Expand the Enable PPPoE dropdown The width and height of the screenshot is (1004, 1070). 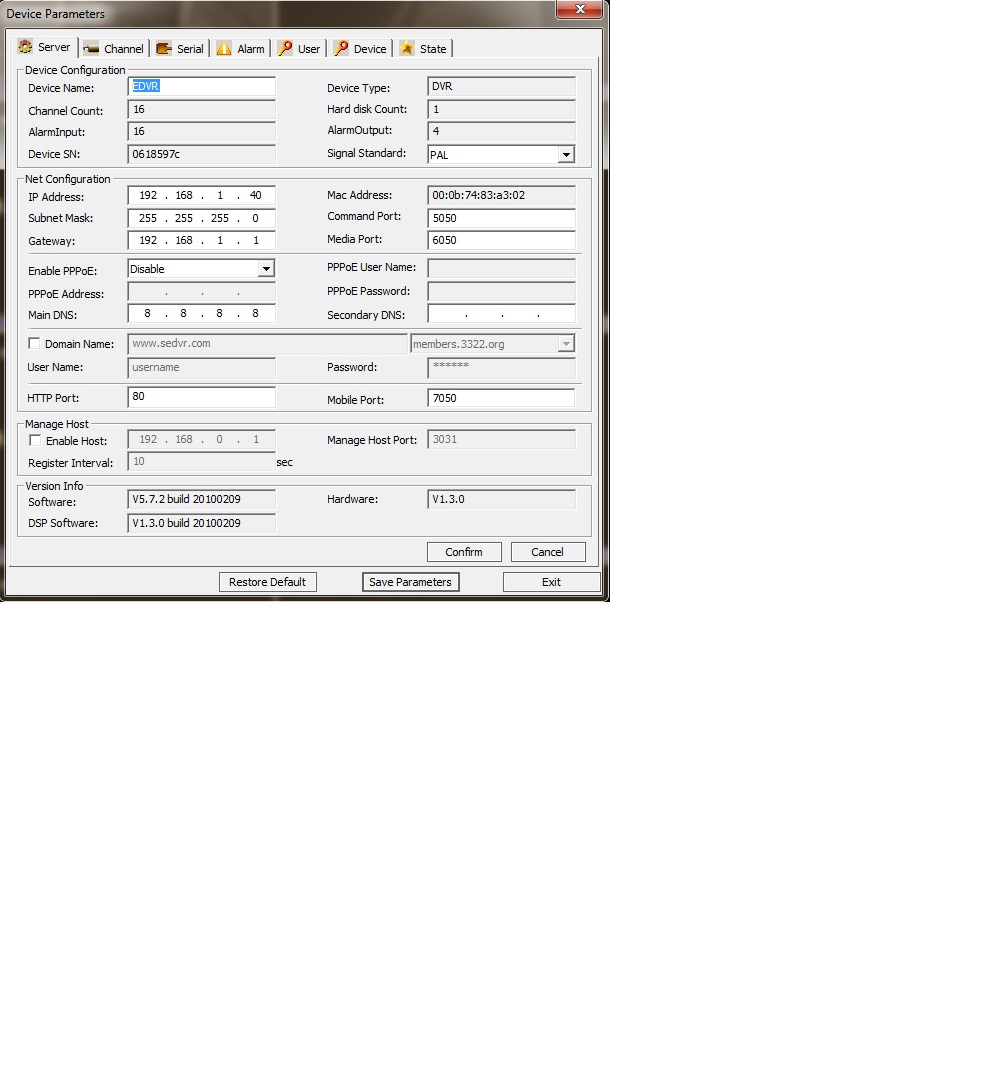click(266, 269)
